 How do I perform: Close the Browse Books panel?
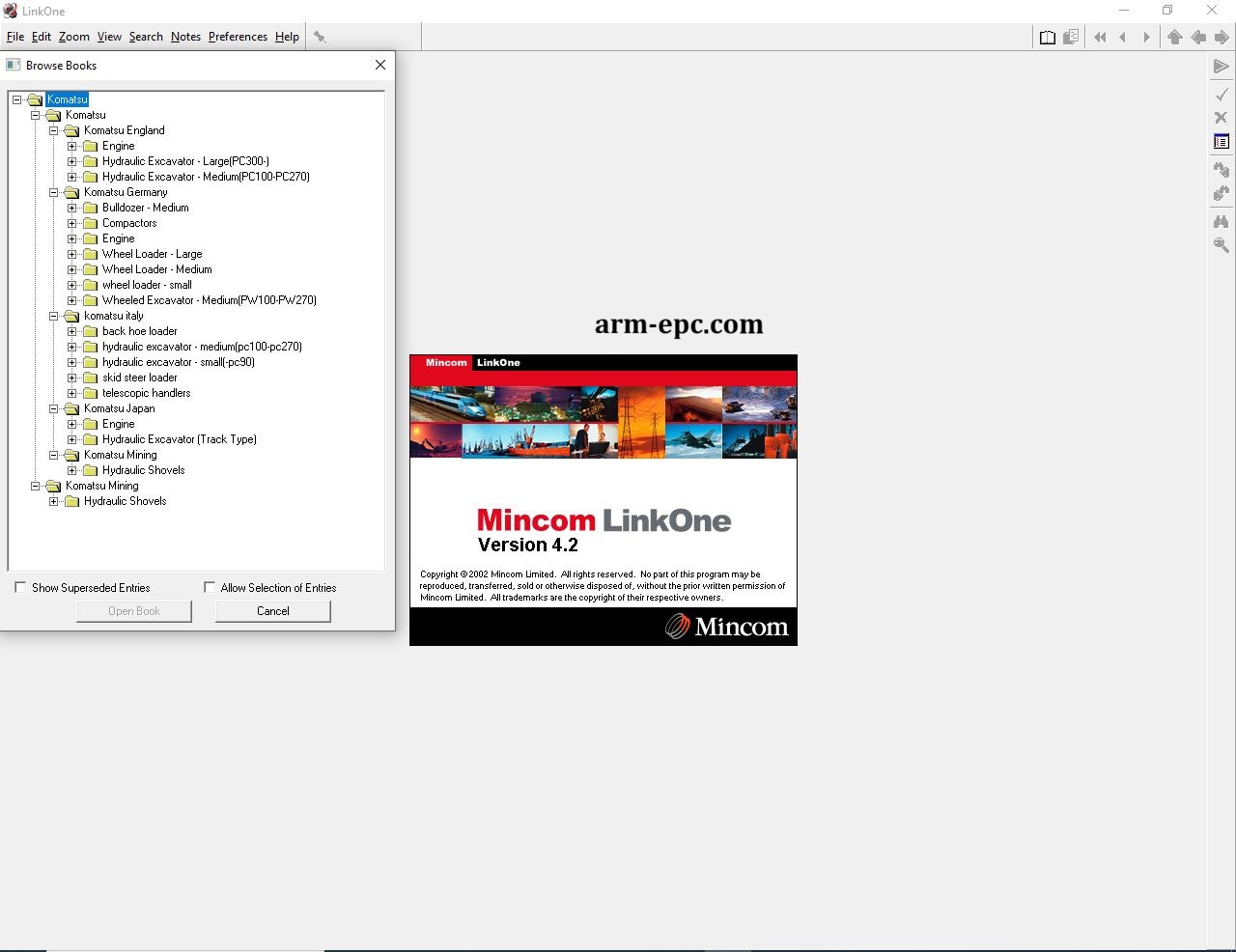click(380, 65)
